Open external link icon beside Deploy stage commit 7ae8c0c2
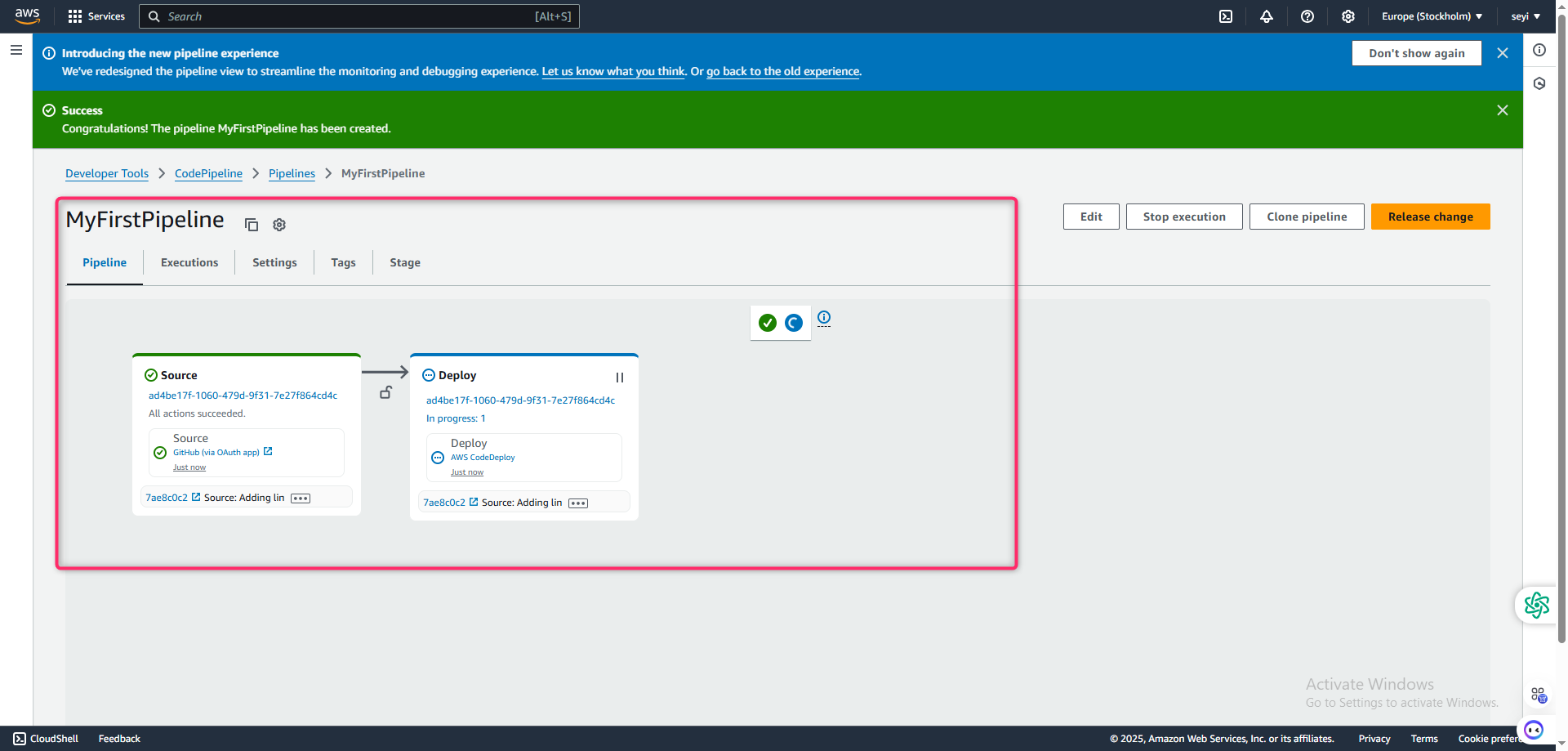1568x751 pixels. point(474,502)
